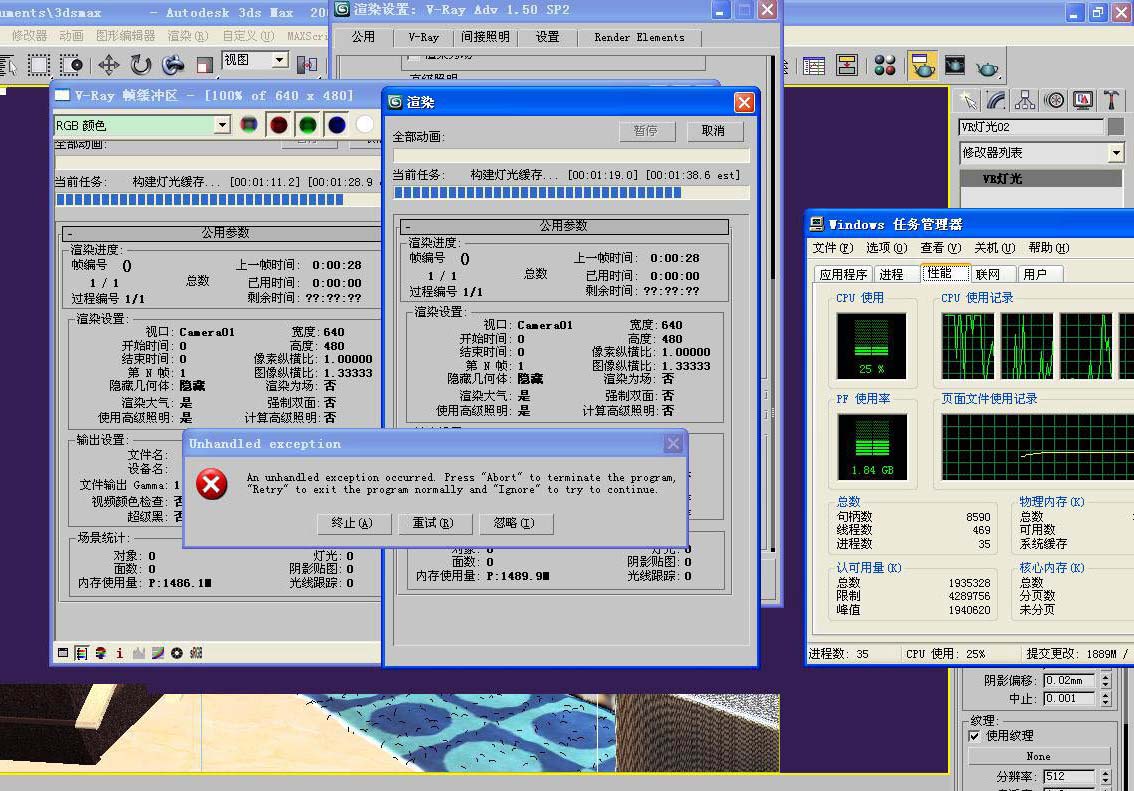Open the Utilities hammer panel
This screenshot has width=1134, height=791.
coord(1112,100)
